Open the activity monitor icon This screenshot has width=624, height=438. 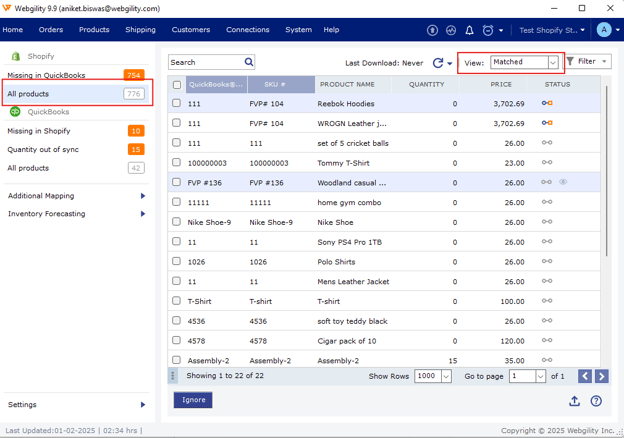(x=451, y=30)
